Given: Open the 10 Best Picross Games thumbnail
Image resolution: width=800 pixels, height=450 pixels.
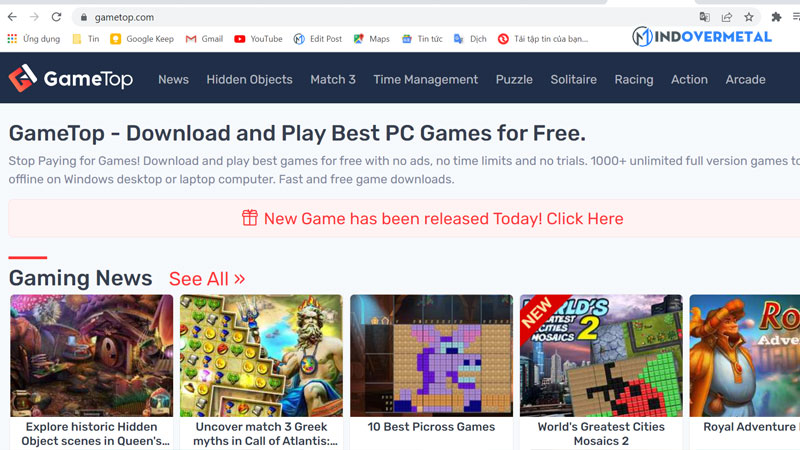Looking at the screenshot, I should pos(431,356).
